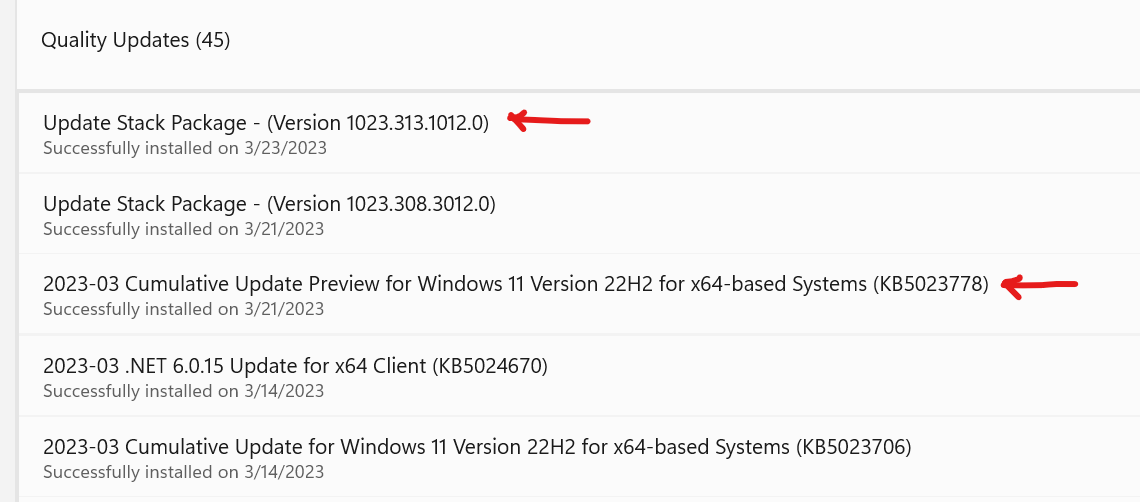Screen dimensions: 1140x502
Task: Click the (45) update count in header
Action: coord(213,40)
